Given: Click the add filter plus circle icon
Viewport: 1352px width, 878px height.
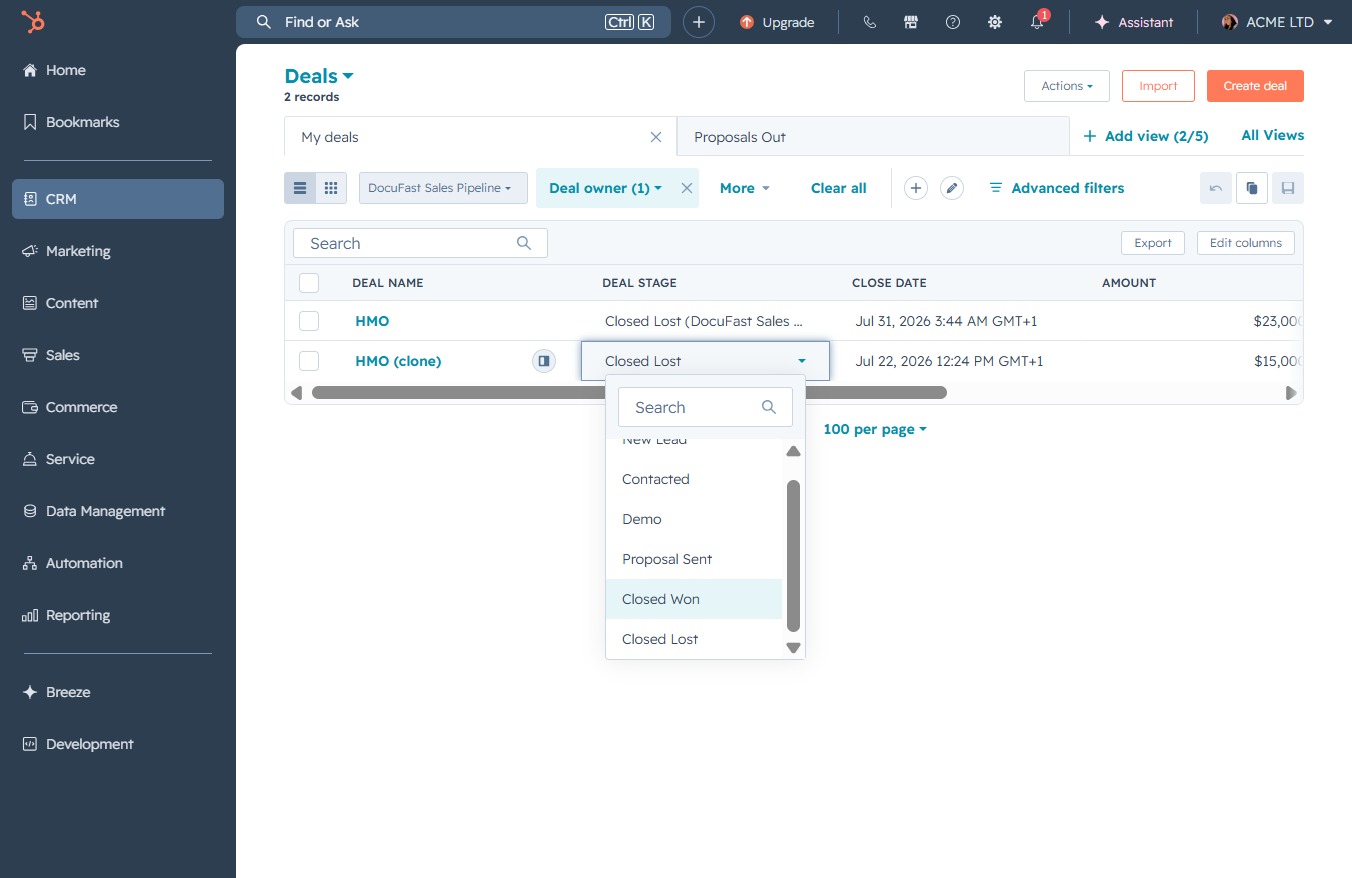Looking at the screenshot, I should 916,188.
